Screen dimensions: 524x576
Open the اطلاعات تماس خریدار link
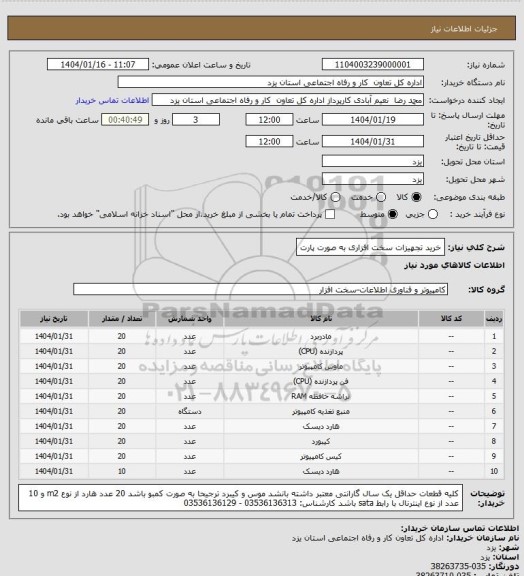pos(112,100)
